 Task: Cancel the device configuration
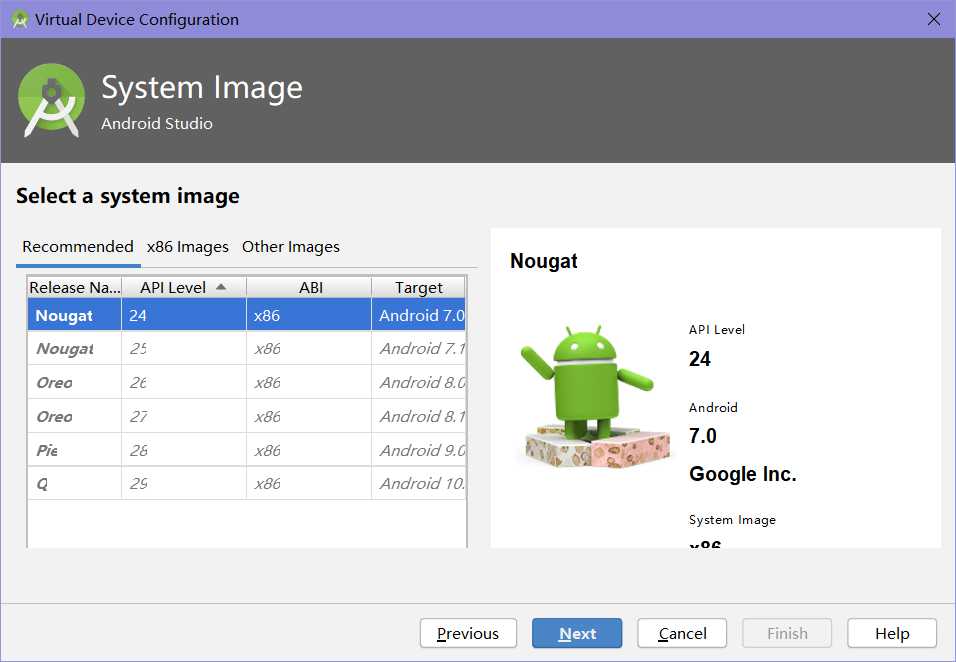pos(682,633)
